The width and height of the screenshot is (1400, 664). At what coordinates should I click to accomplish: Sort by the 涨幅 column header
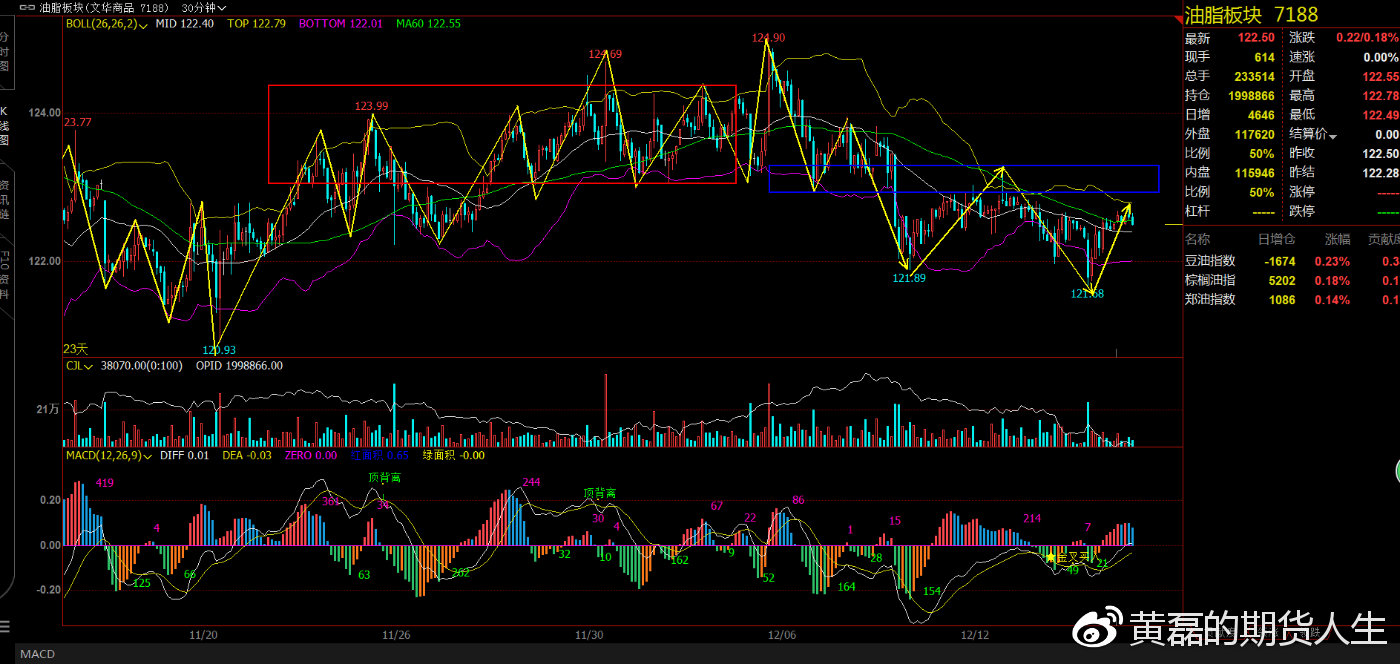[1337, 240]
